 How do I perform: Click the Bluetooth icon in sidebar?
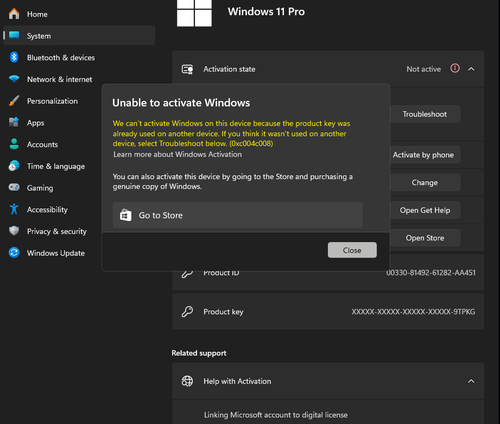pos(14,57)
